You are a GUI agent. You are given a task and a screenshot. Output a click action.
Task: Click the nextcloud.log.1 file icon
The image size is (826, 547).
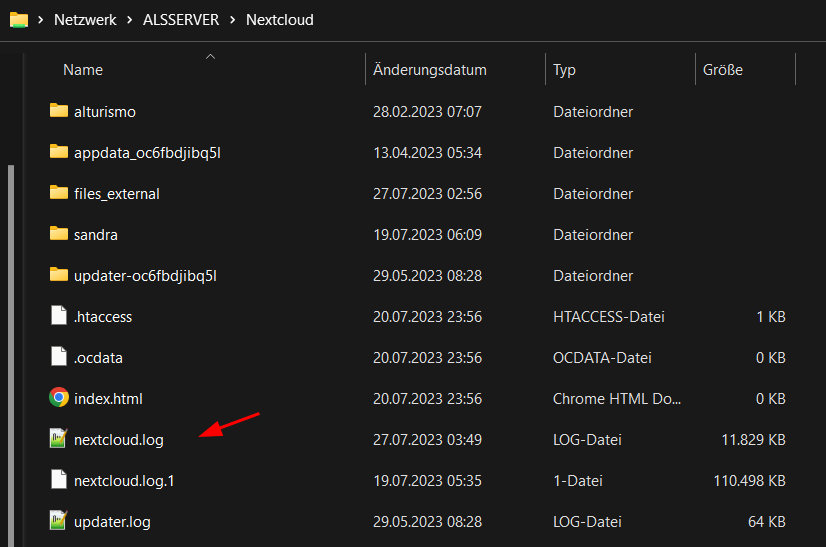(x=59, y=480)
